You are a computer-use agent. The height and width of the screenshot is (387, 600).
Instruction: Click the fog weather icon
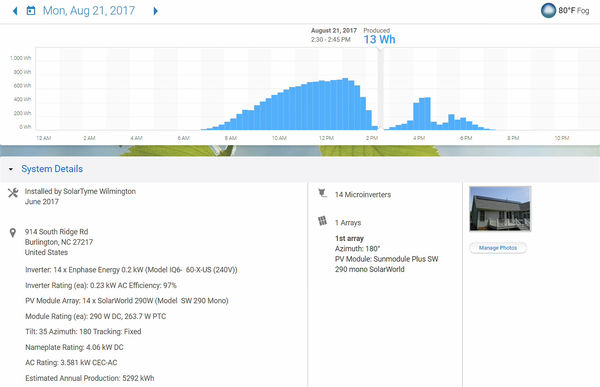click(x=548, y=11)
